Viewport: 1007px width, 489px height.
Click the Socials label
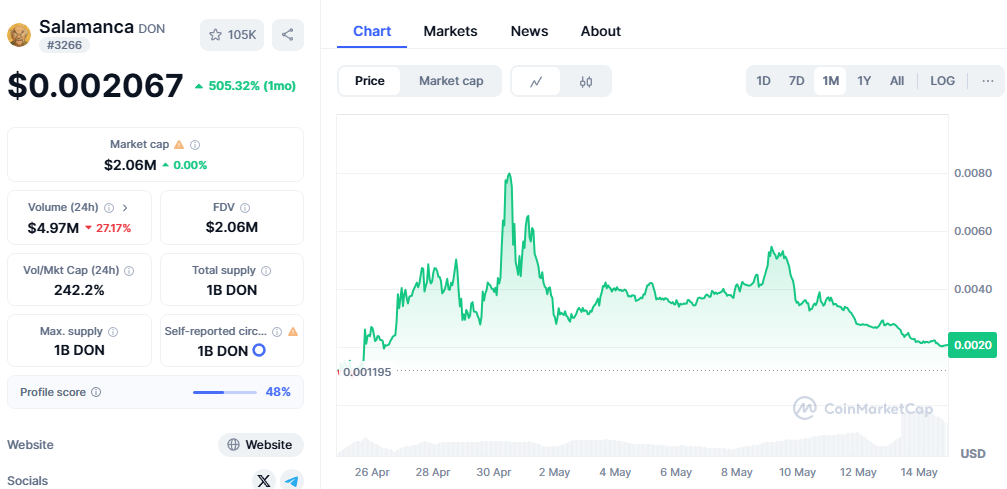pyautogui.click(x=28, y=481)
